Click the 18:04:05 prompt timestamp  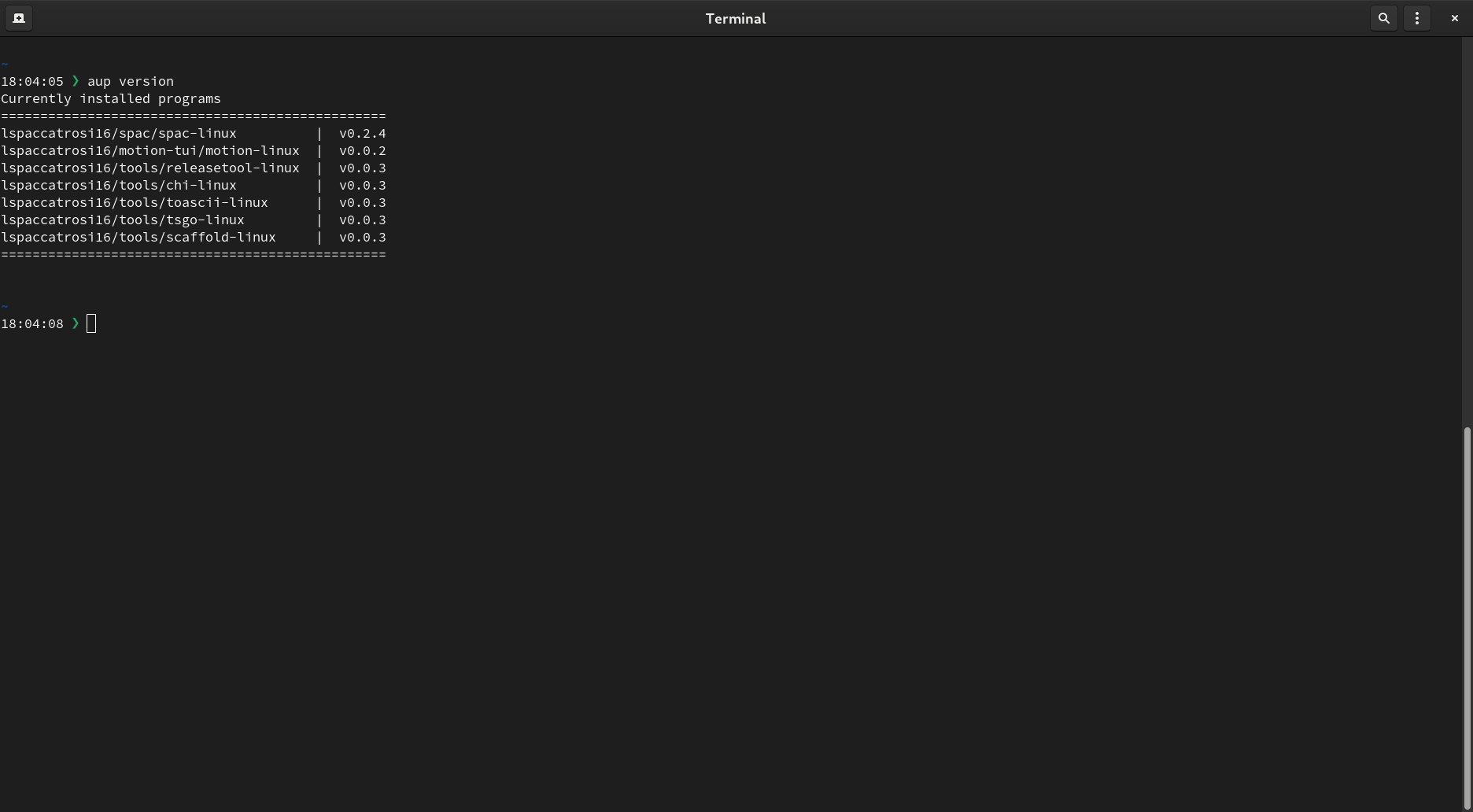[32, 81]
